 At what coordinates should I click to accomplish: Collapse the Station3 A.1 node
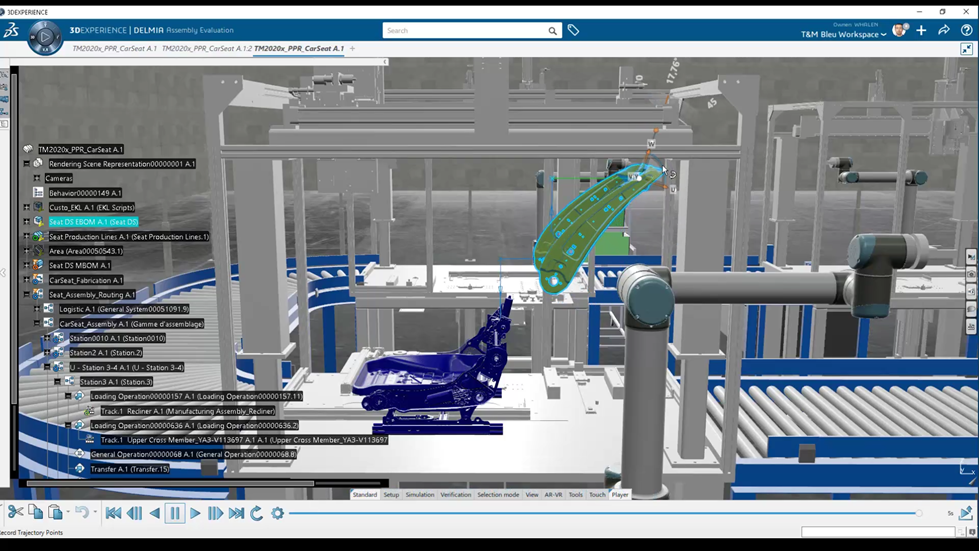tap(57, 382)
